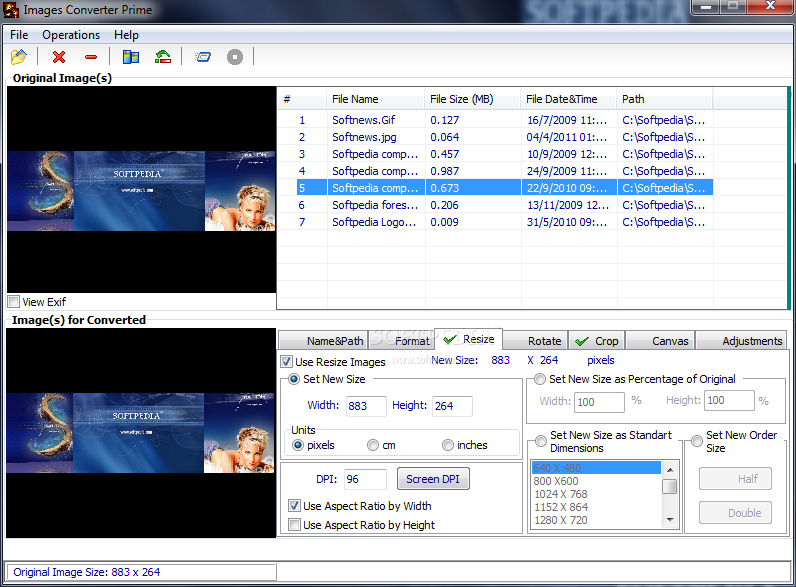The width and height of the screenshot is (796, 587).
Task: Click the blue stacked frames convert icon
Action: pos(203,56)
